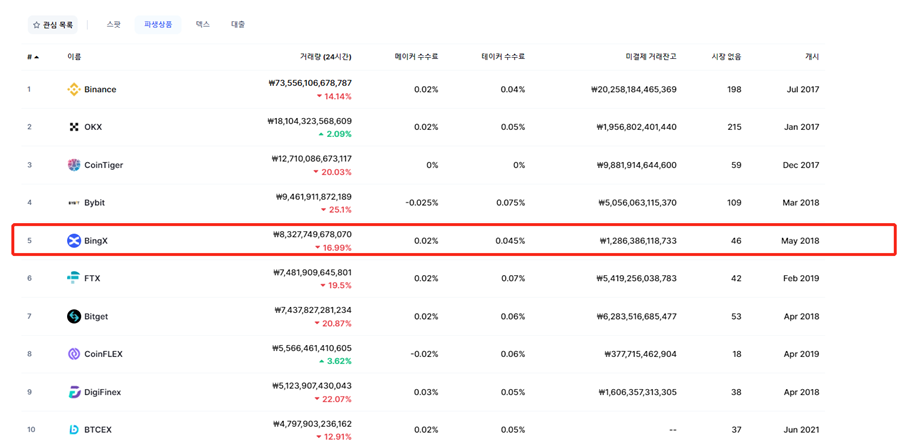909x448 pixels.
Task: Click the Bitget logo icon
Action: (74, 316)
